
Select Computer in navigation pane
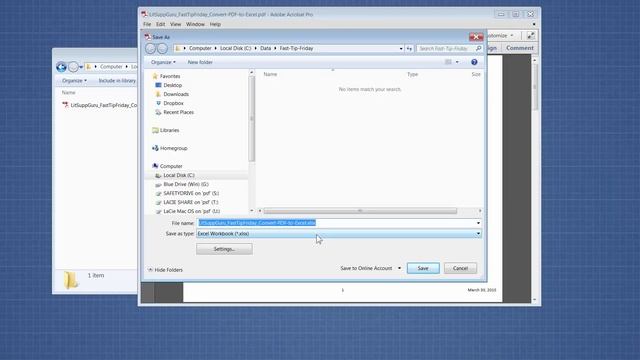pyautogui.click(x=171, y=166)
